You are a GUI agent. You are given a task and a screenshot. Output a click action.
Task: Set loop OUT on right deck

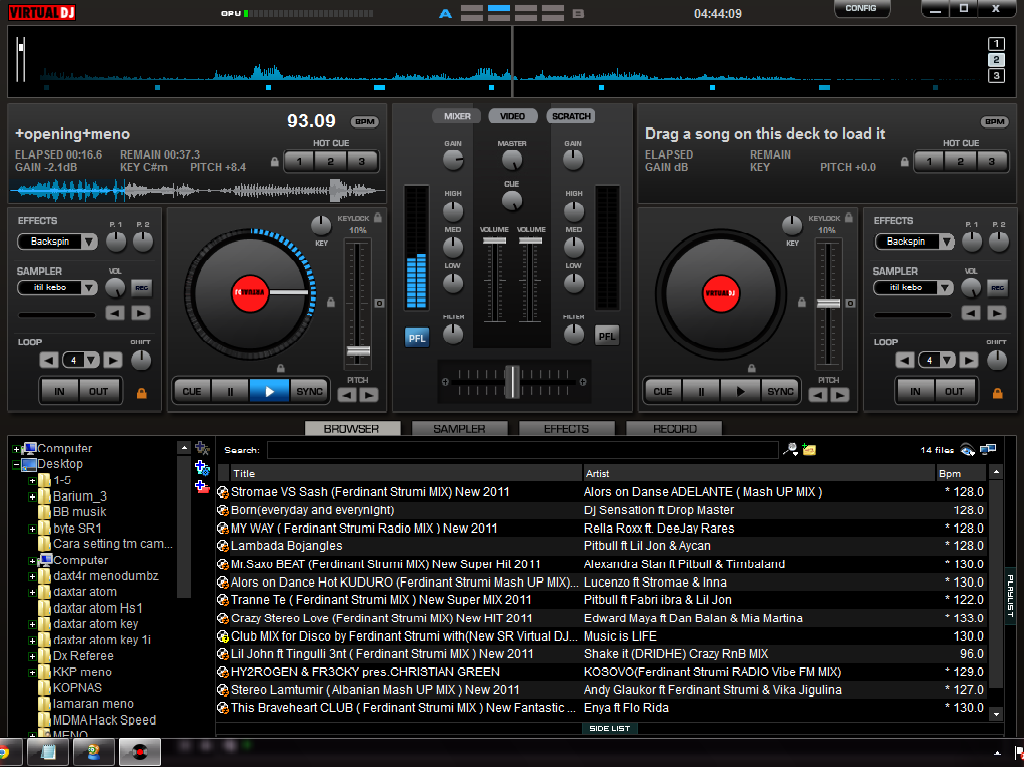click(954, 391)
